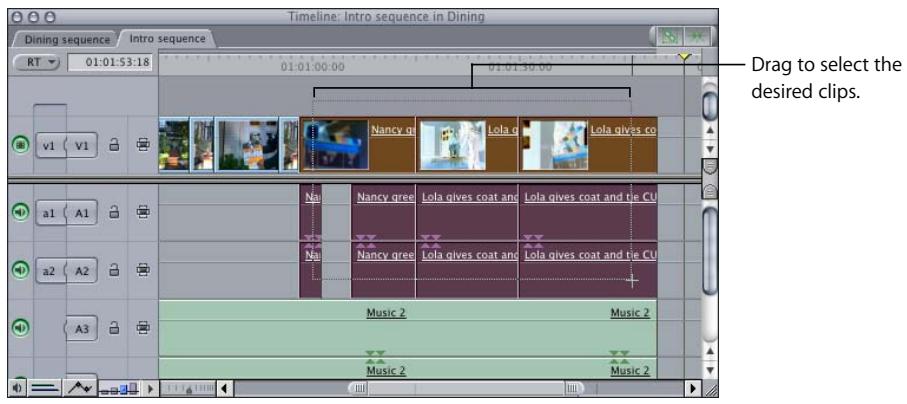The width and height of the screenshot is (907, 404).
Task: Click the a1 source control
Action: click(x=49, y=213)
